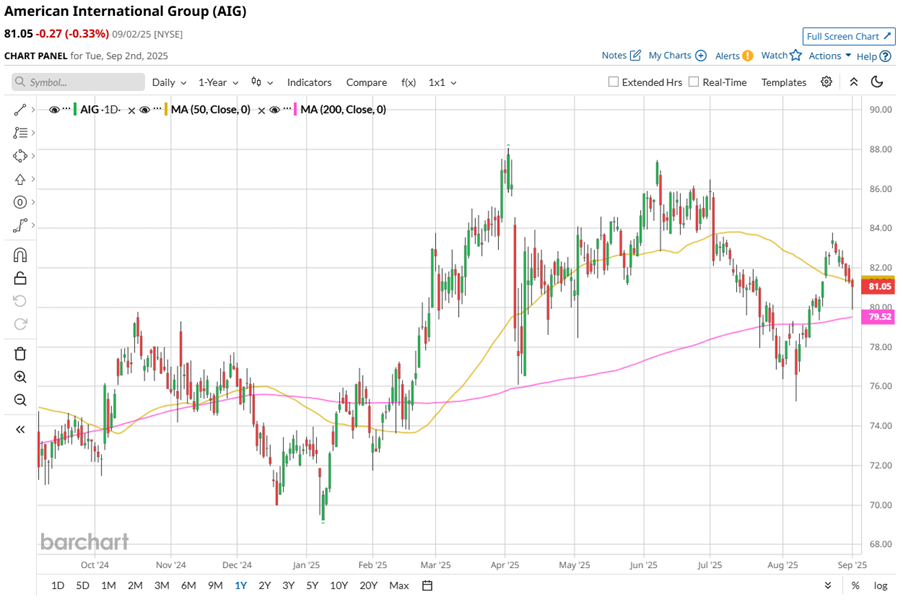Focus the Symbol search field
Viewport: 903px width, 602px height.
[x=78, y=82]
